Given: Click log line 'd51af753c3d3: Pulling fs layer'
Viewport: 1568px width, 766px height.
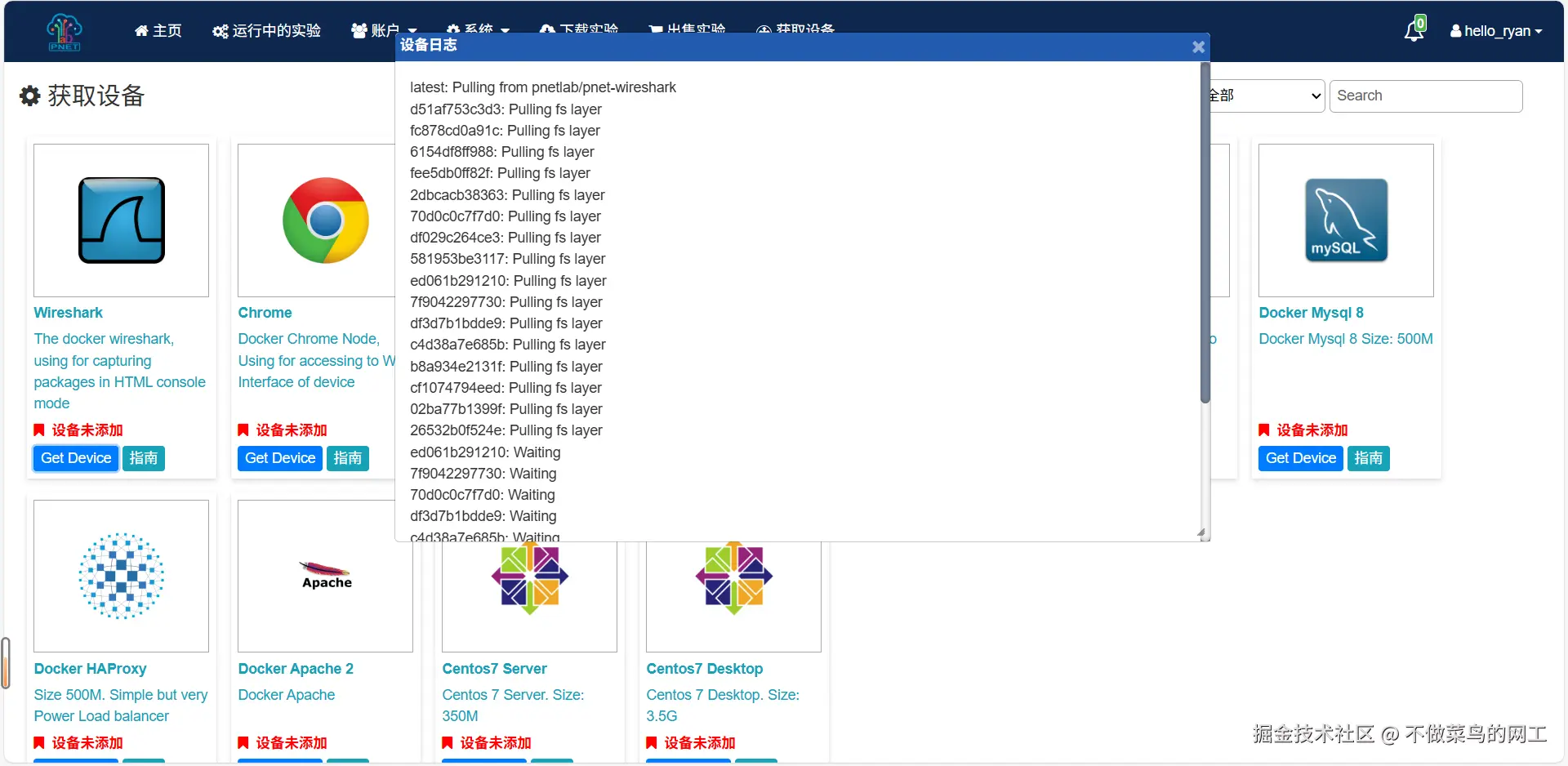Looking at the screenshot, I should [506, 109].
